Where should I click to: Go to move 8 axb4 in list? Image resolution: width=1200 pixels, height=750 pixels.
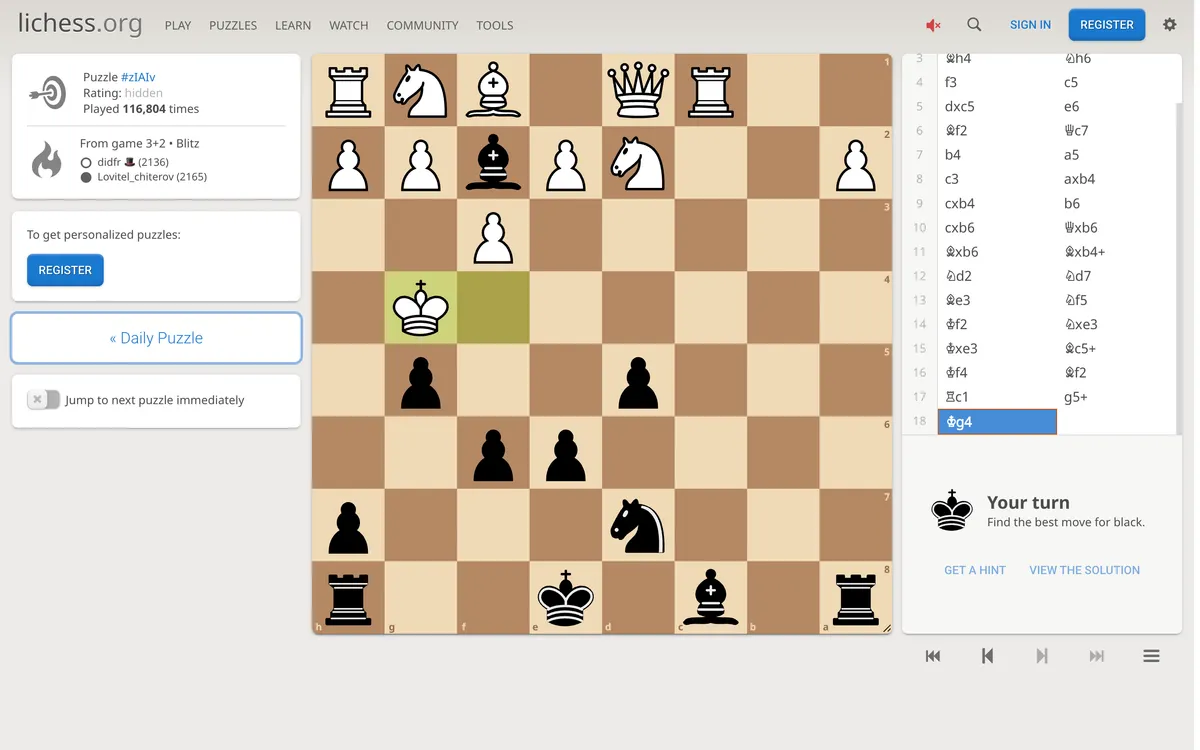[1116, 179]
